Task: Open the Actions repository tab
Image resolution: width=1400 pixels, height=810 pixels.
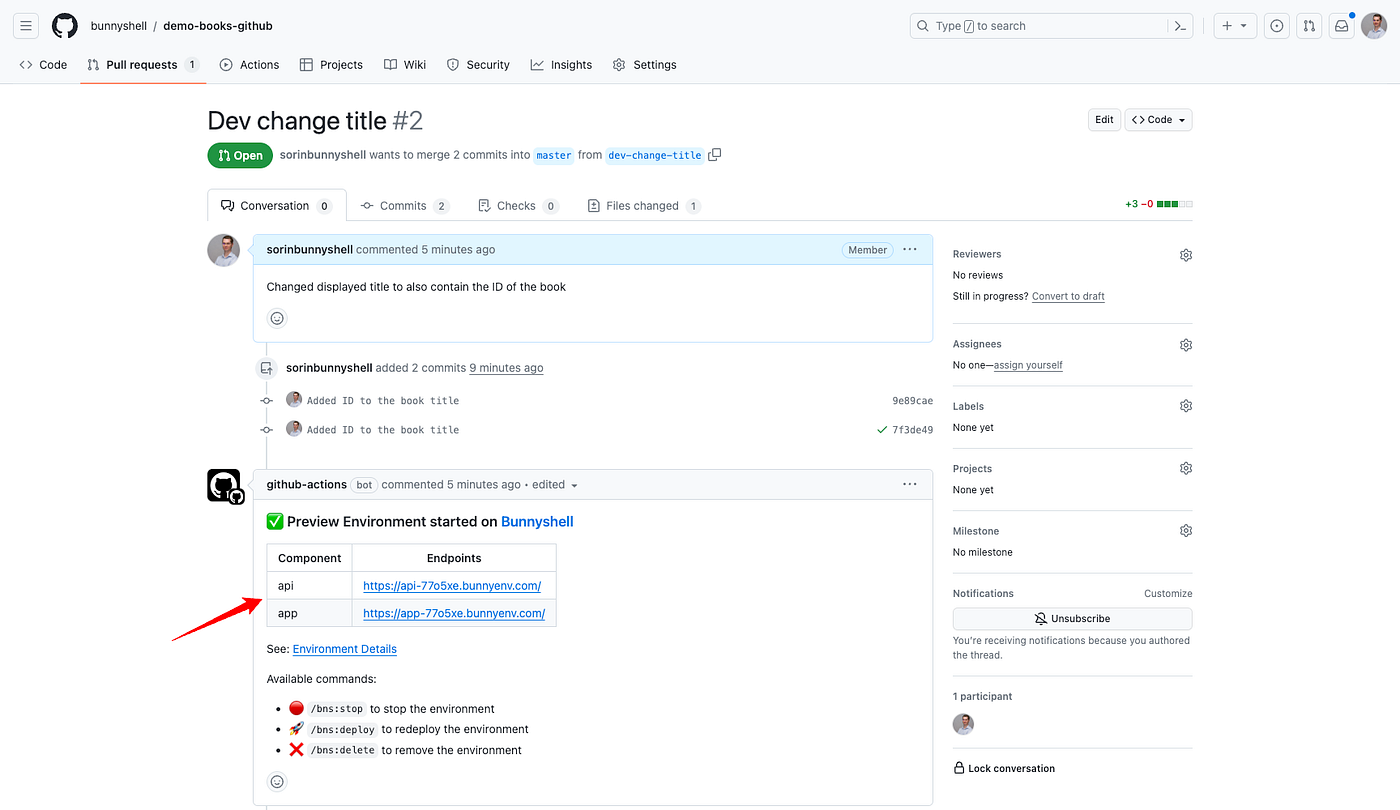Action: pos(249,65)
